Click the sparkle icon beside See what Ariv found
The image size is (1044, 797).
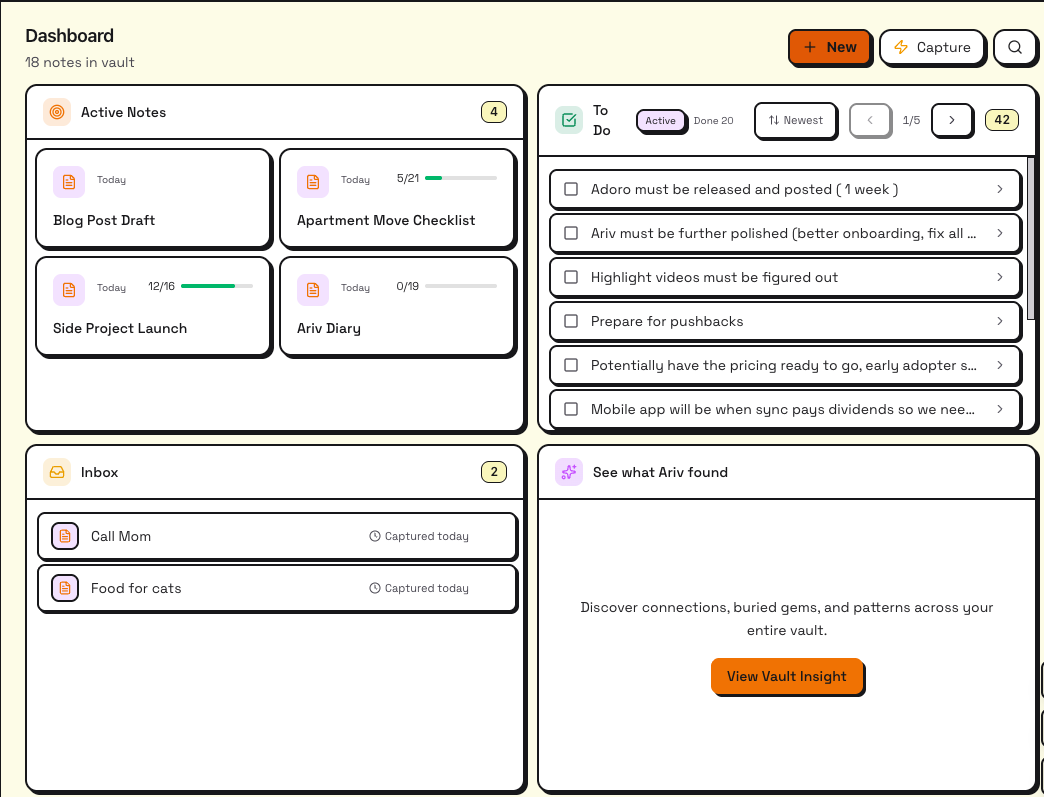click(568, 471)
